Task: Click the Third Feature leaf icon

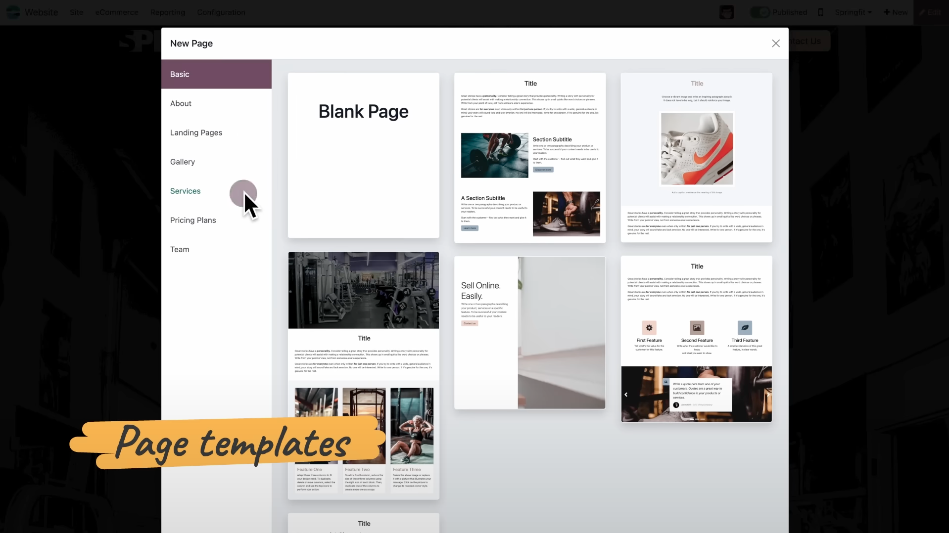Action: pyautogui.click(x=745, y=328)
